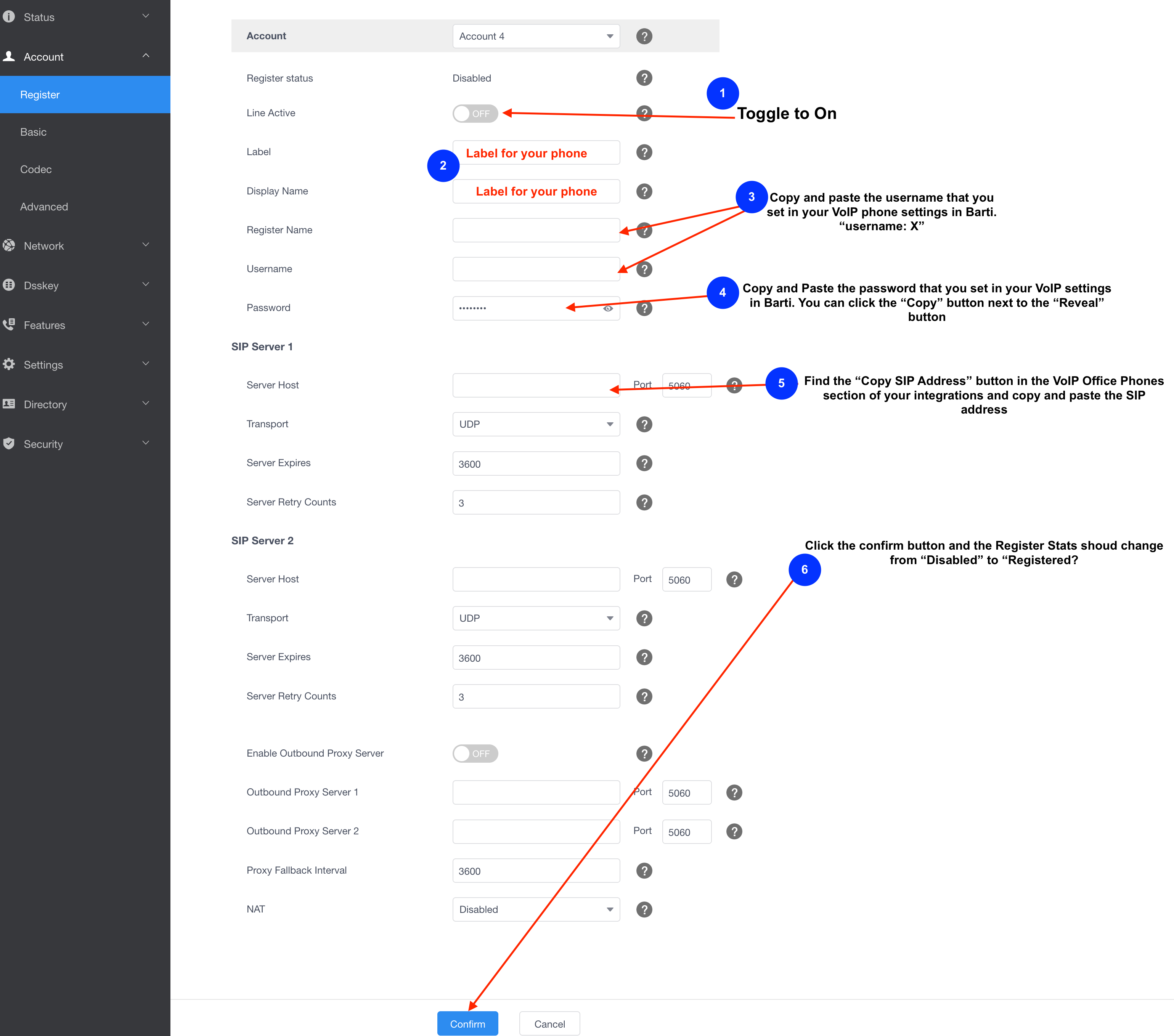Viewport: 1174px width, 1036px height.
Task: Click help icon beside NAT dropdown
Action: tap(644, 910)
